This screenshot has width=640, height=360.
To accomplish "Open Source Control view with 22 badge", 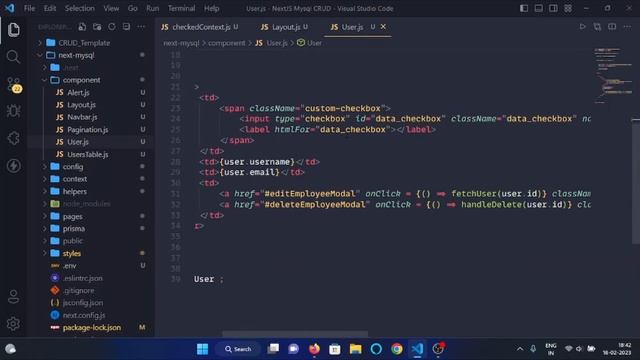I will coord(14,84).
